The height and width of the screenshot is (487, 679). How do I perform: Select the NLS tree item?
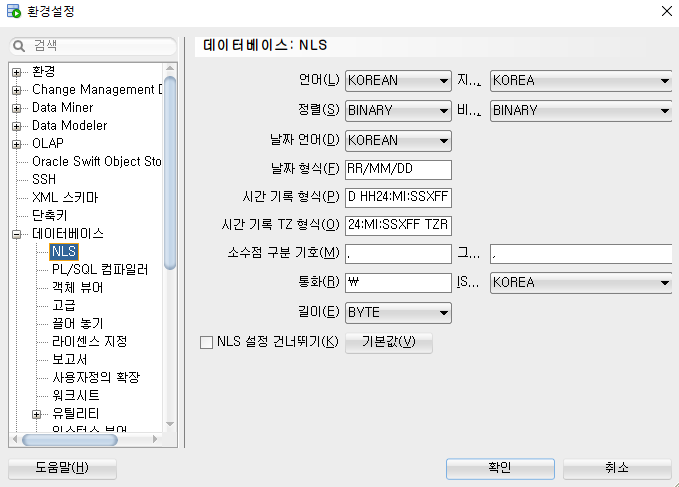pos(64,252)
